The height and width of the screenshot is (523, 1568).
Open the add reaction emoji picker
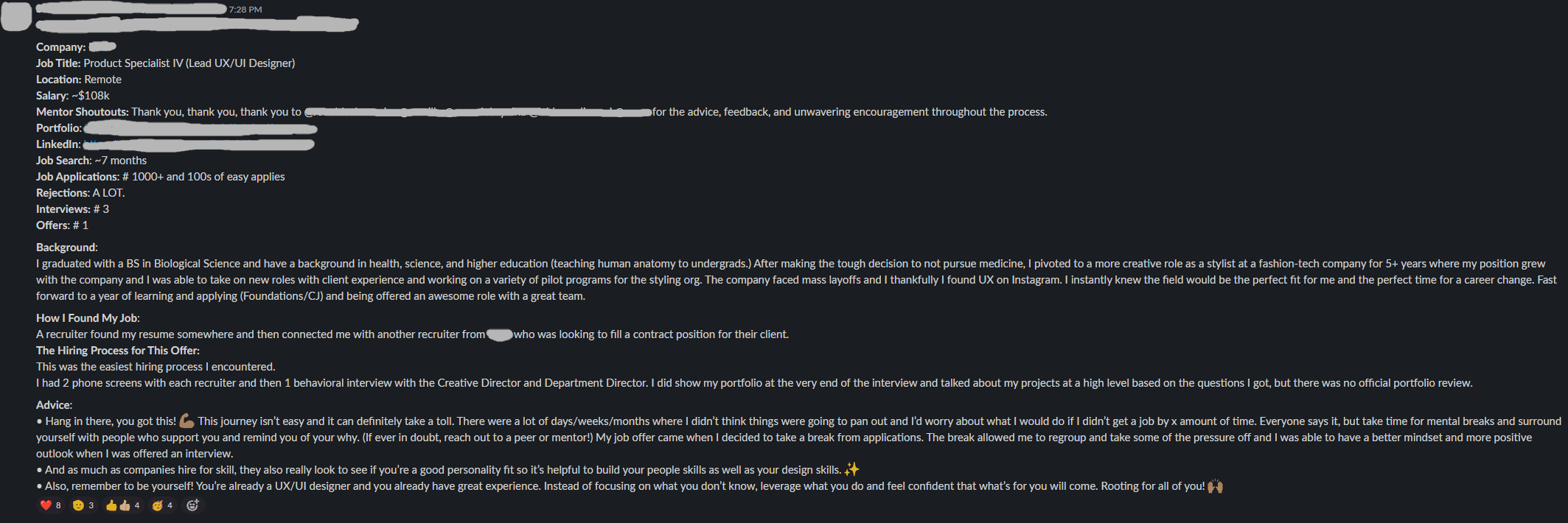click(192, 505)
